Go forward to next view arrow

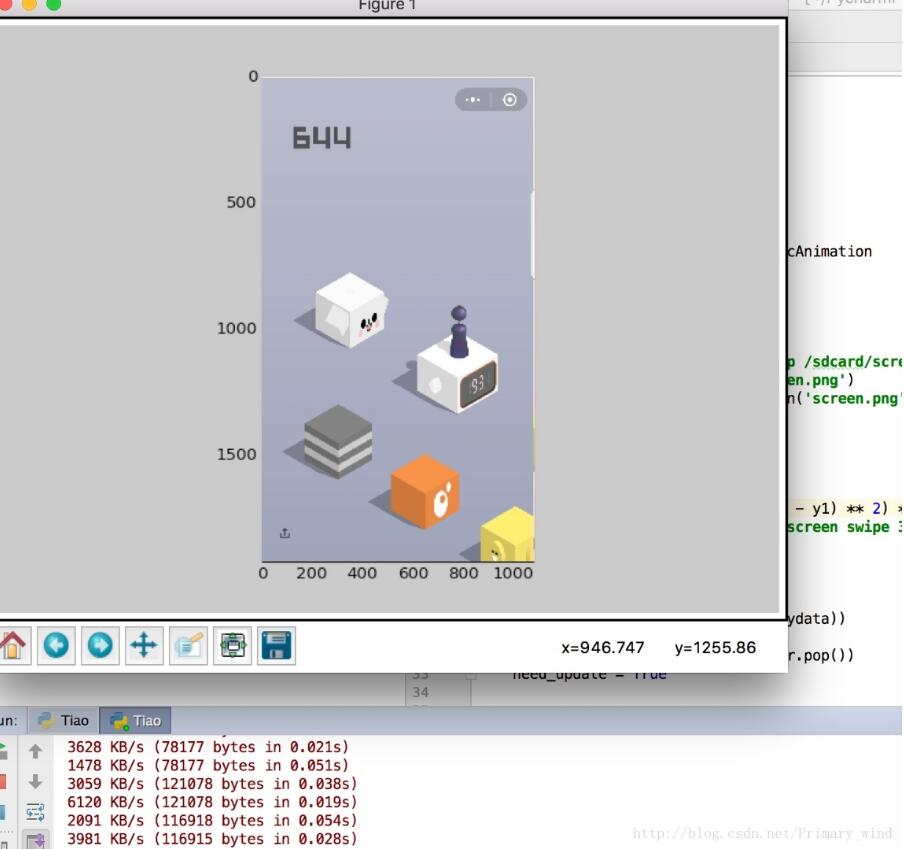[x=100, y=645]
